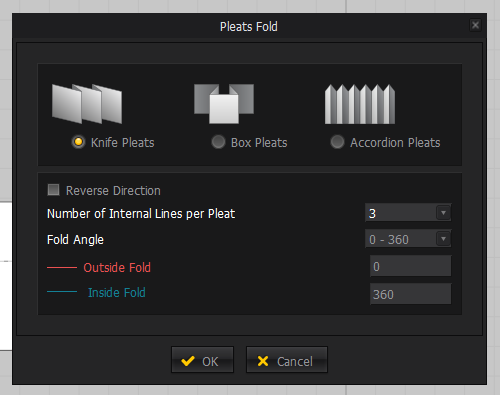Screen dimensions: 500x395
Task: Click the internal lines combo box showing 3
Action: (x=408, y=213)
